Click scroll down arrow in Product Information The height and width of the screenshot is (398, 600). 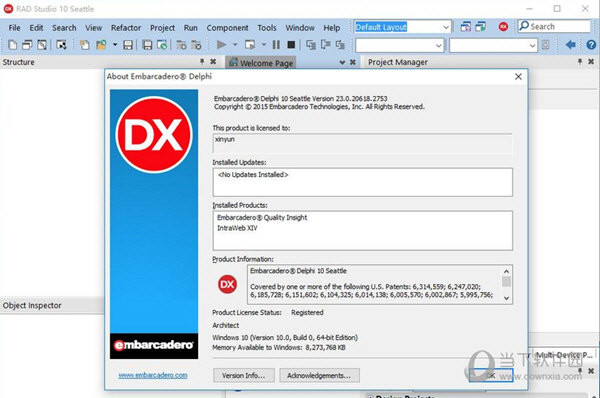coord(506,298)
